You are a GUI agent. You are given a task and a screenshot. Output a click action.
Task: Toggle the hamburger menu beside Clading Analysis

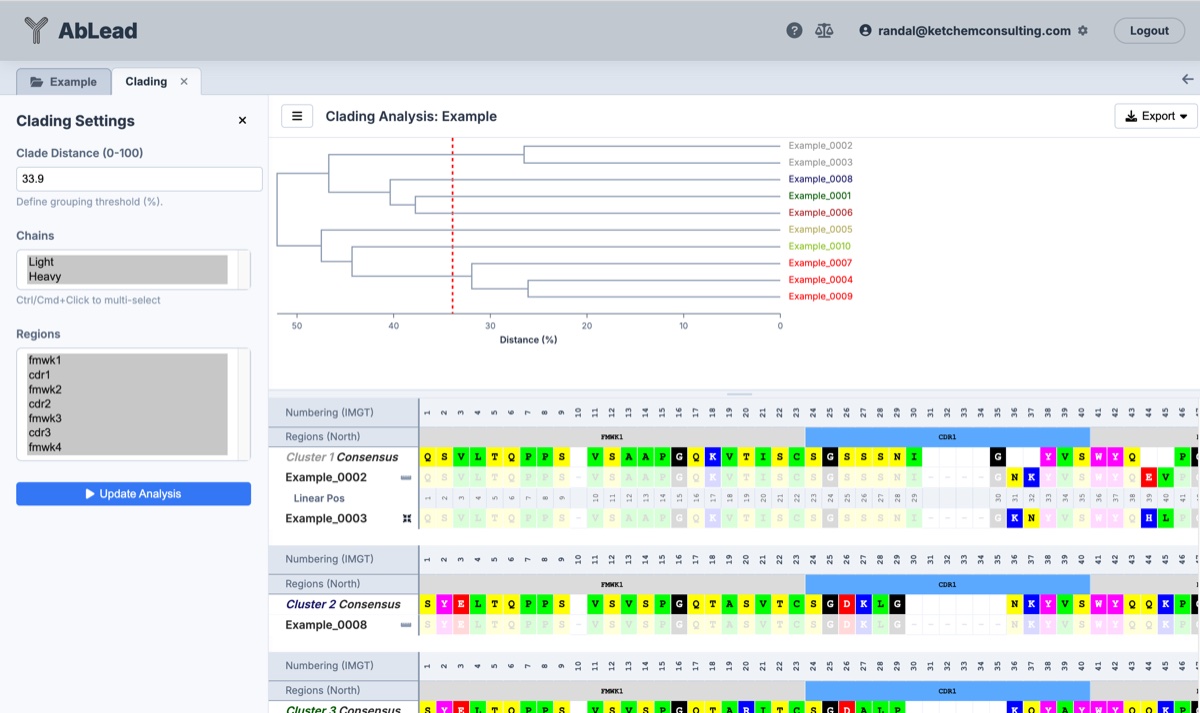[297, 116]
